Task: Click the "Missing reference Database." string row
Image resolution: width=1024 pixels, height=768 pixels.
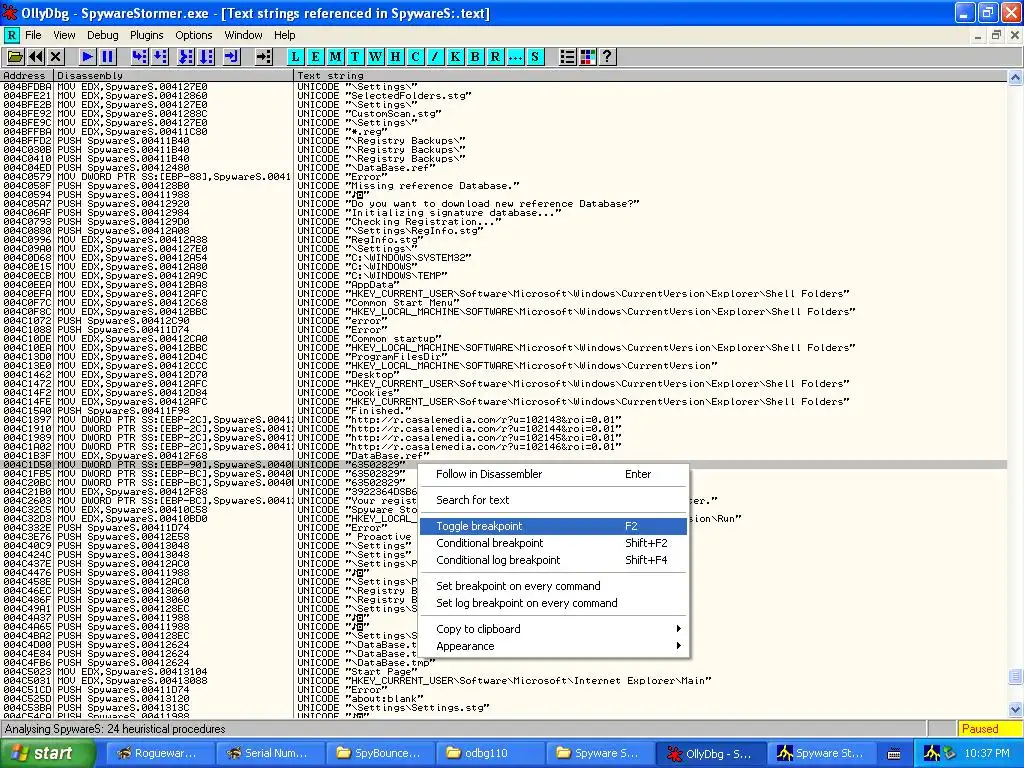Action: click(x=504, y=186)
